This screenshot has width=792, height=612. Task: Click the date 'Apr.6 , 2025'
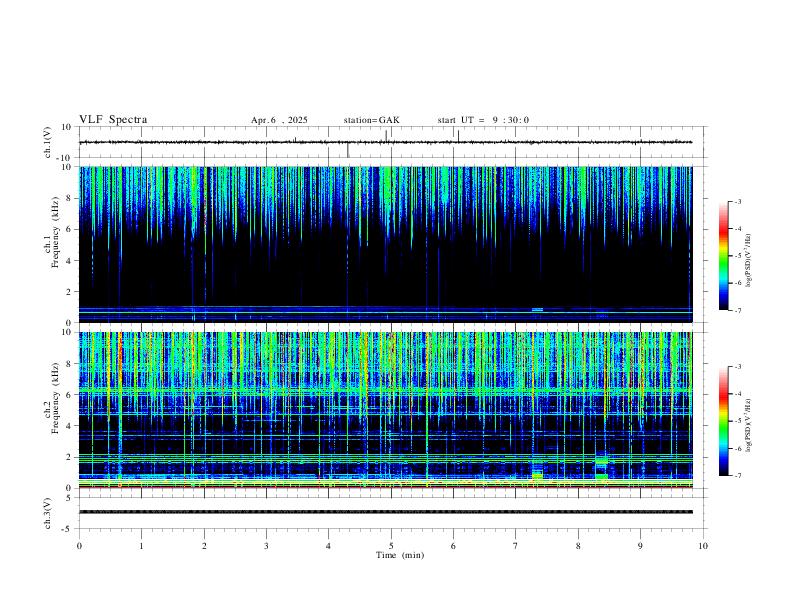[279, 120]
